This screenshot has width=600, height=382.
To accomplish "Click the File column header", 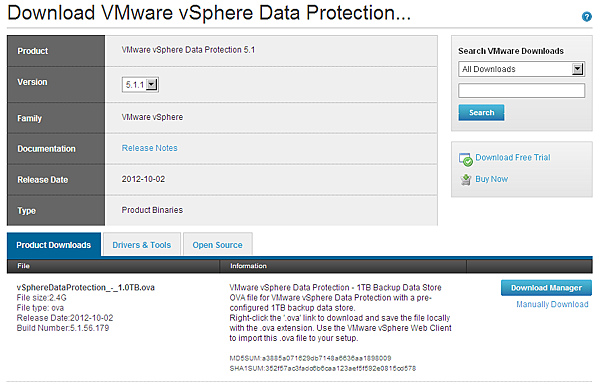I will pyautogui.click(x=23, y=266).
